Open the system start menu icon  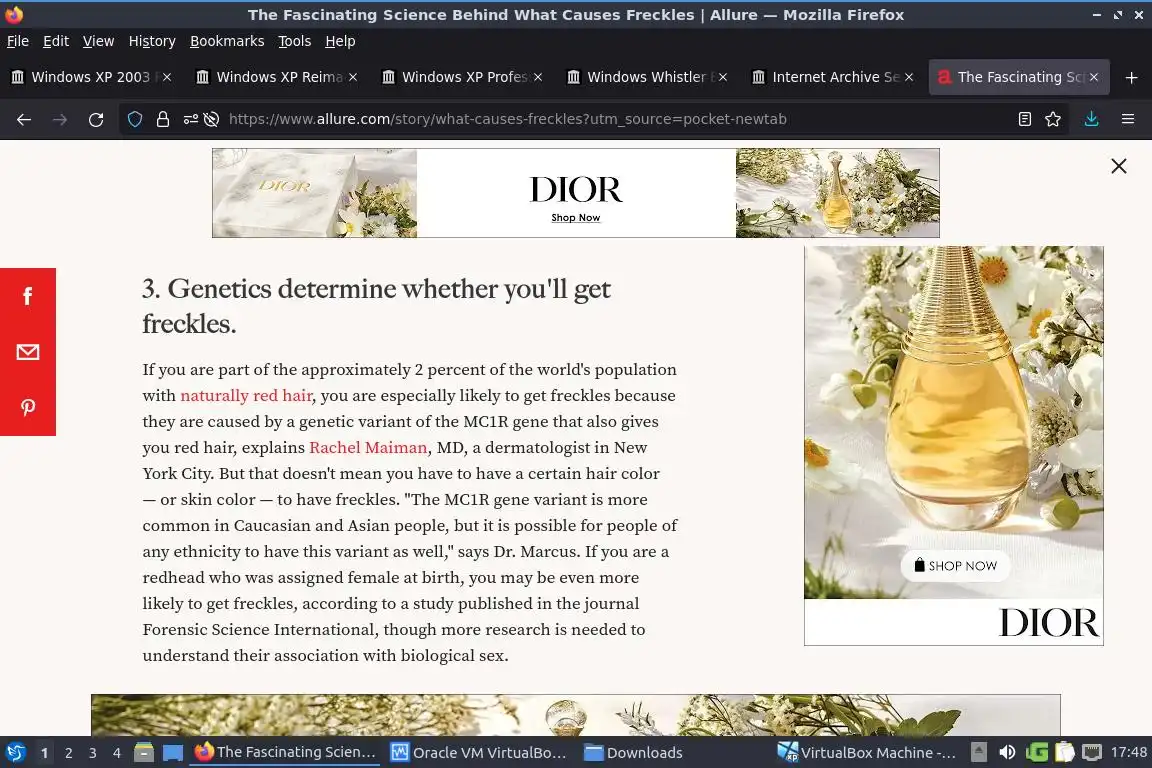point(15,753)
